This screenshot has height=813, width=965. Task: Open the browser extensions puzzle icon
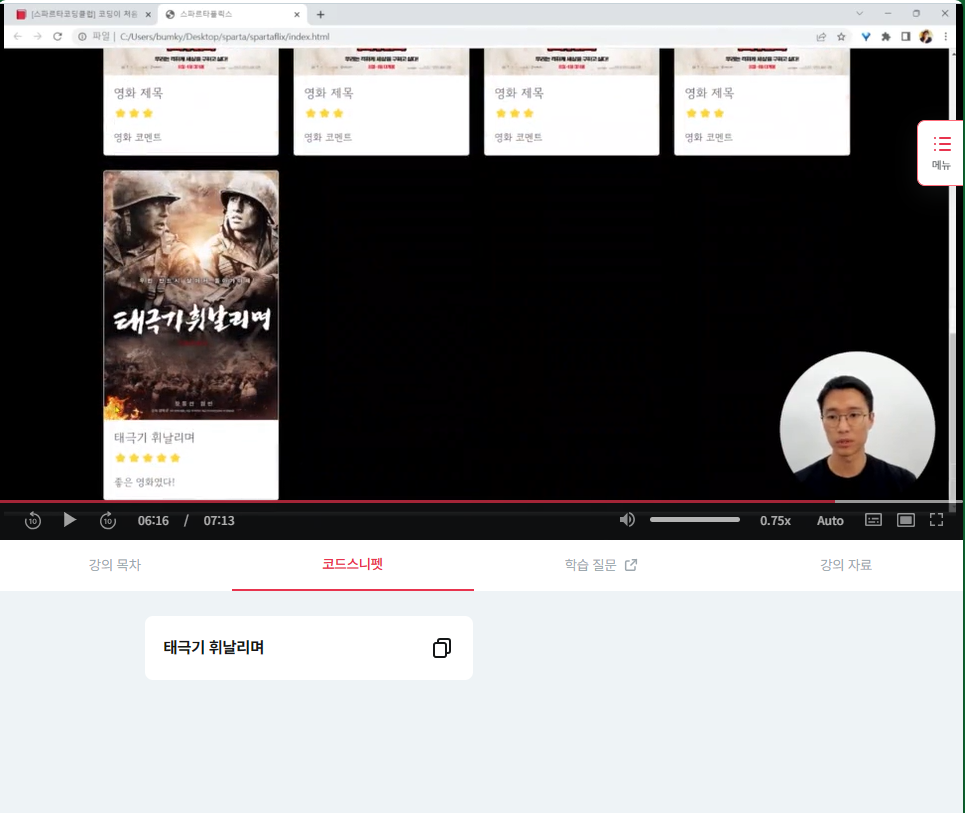pos(886,37)
